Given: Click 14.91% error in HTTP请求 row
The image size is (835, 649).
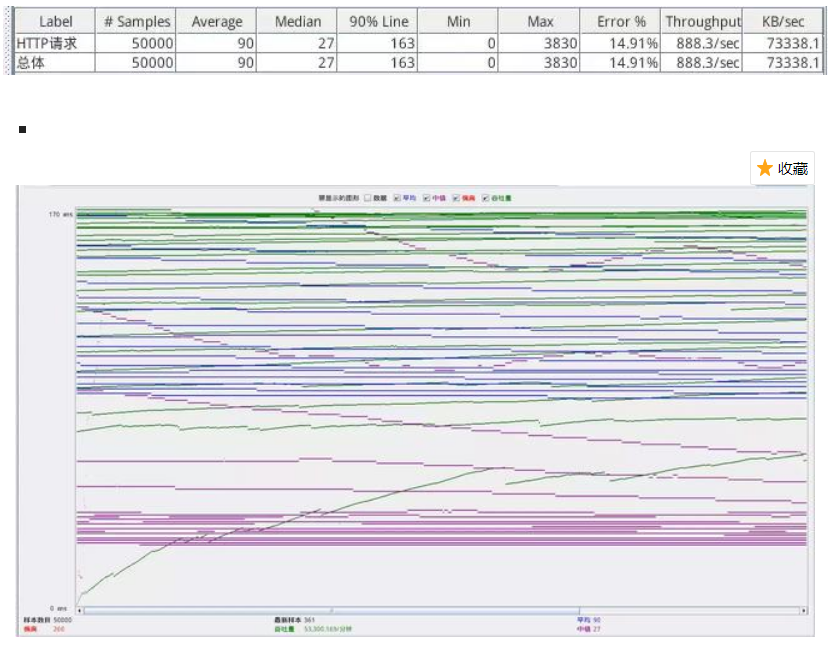Looking at the screenshot, I should pos(634,43).
